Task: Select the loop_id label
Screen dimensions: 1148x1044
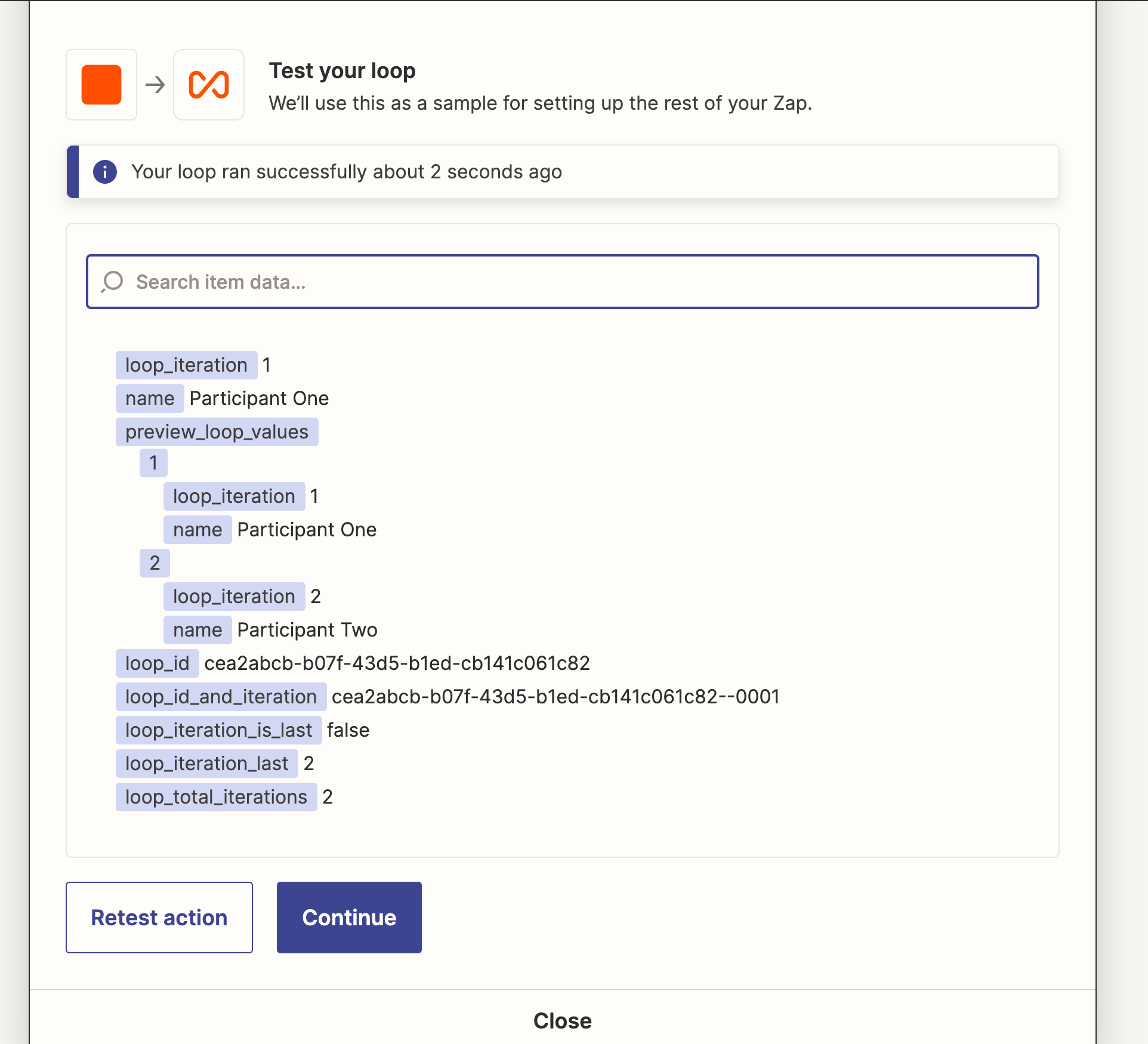Action: (157, 663)
